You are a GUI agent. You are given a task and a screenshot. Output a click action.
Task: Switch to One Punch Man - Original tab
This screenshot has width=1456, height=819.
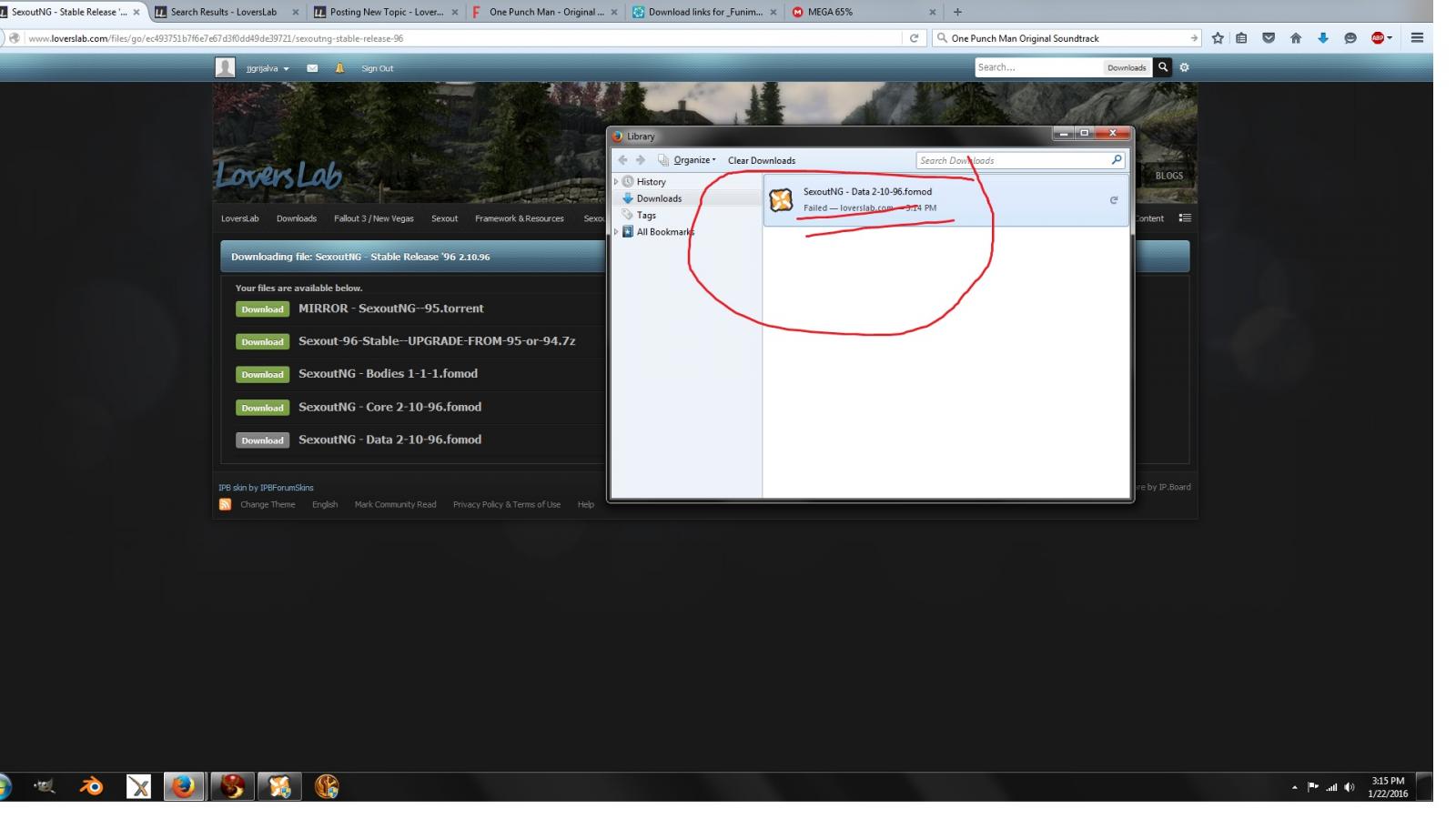pyautogui.click(x=545, y=12)
